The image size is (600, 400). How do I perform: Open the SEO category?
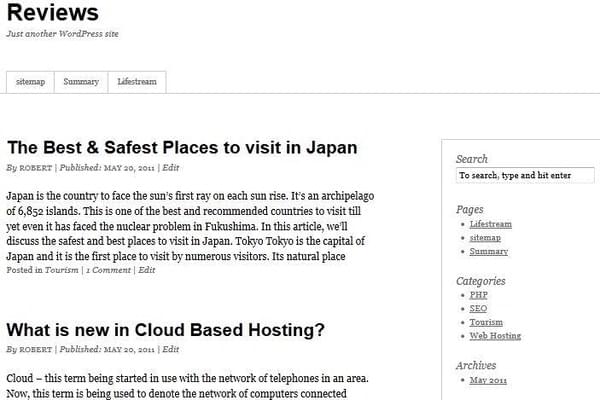[x=478, y=309]
